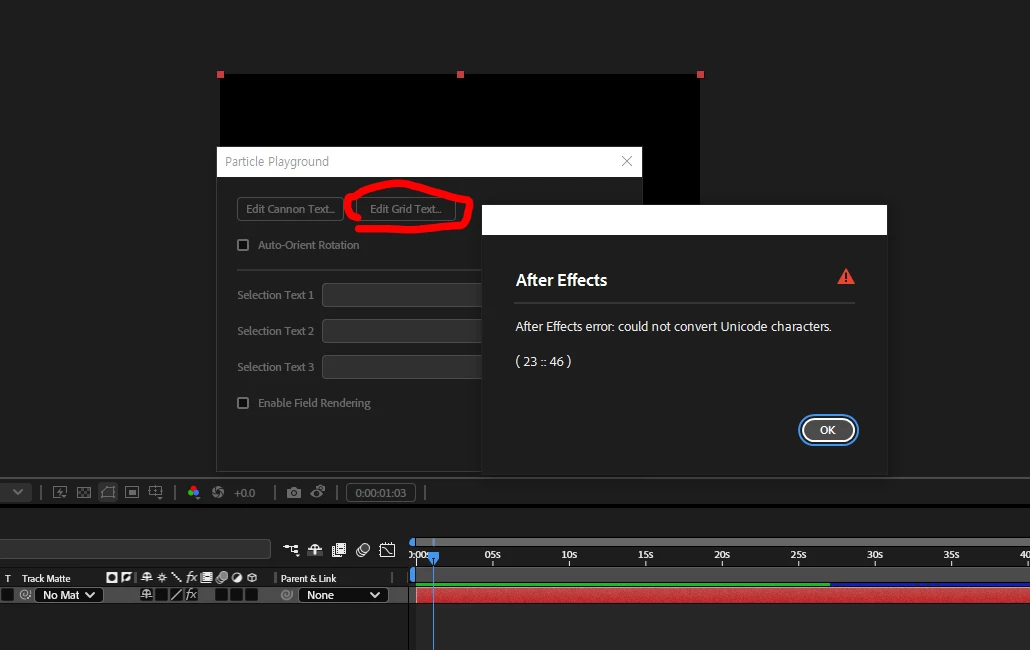Click the T column header
Viewport: 1030px width, 650px height.
click(8, 578)
